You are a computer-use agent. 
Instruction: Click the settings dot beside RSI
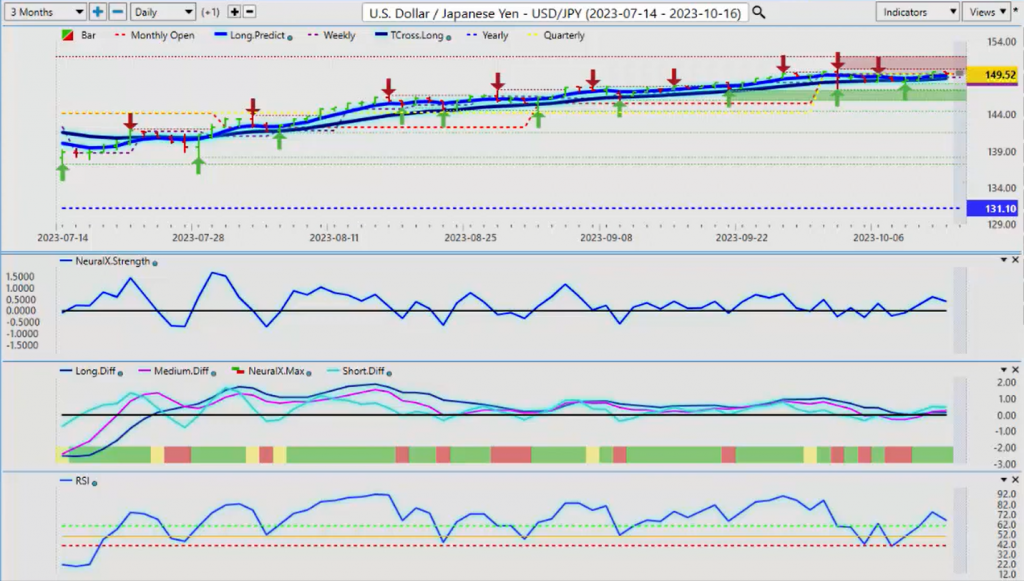click(x=95, y=483)
